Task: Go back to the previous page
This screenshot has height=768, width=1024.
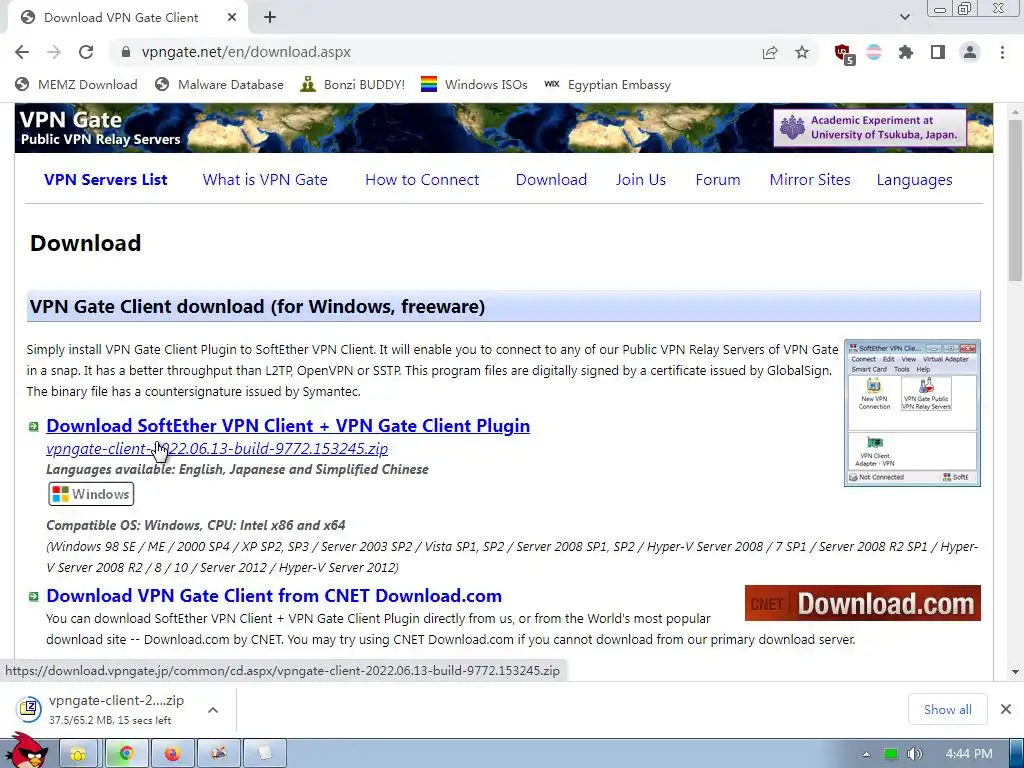Action: pos(22,52)
